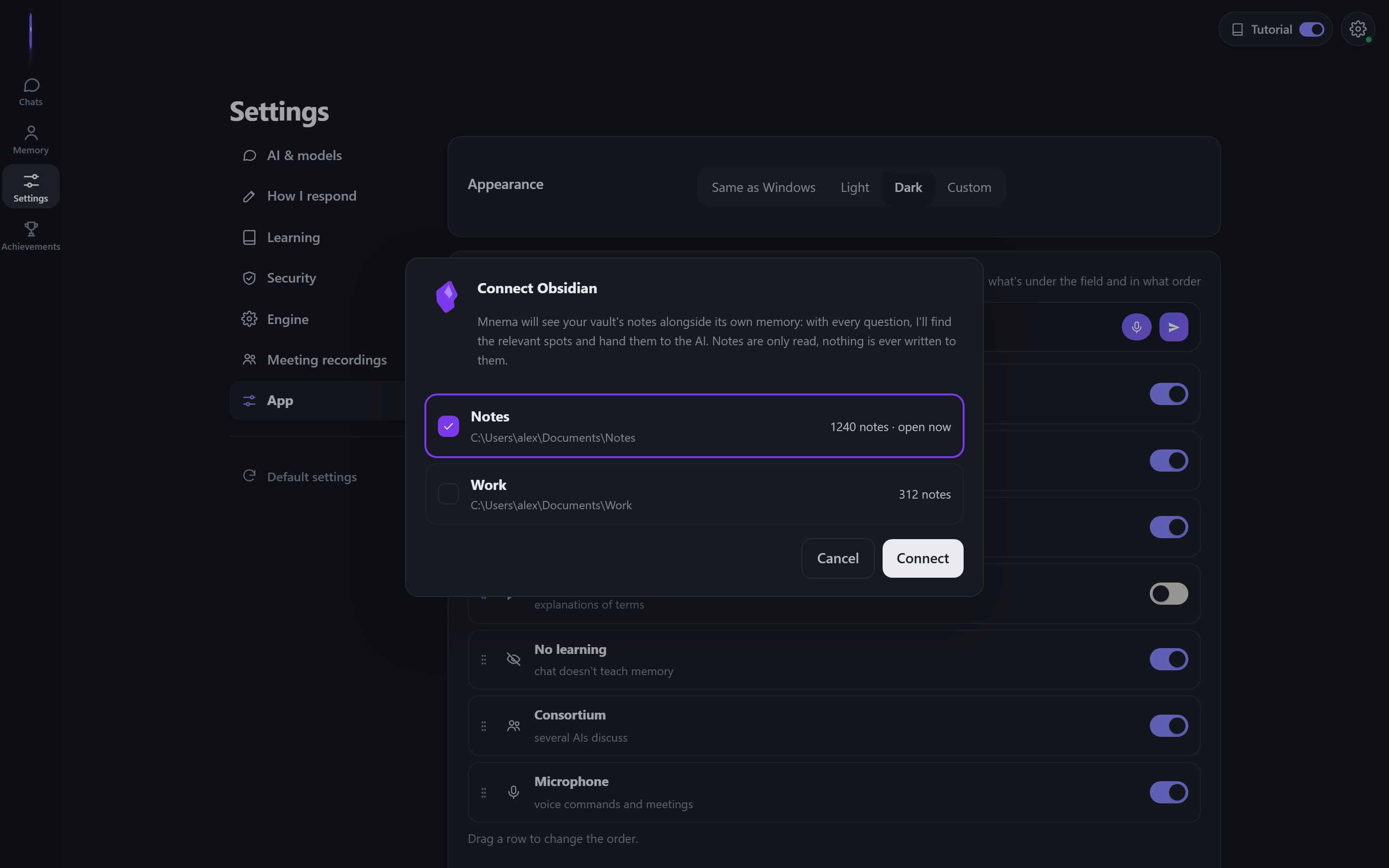Open the Memory section in sidebar

30,140
